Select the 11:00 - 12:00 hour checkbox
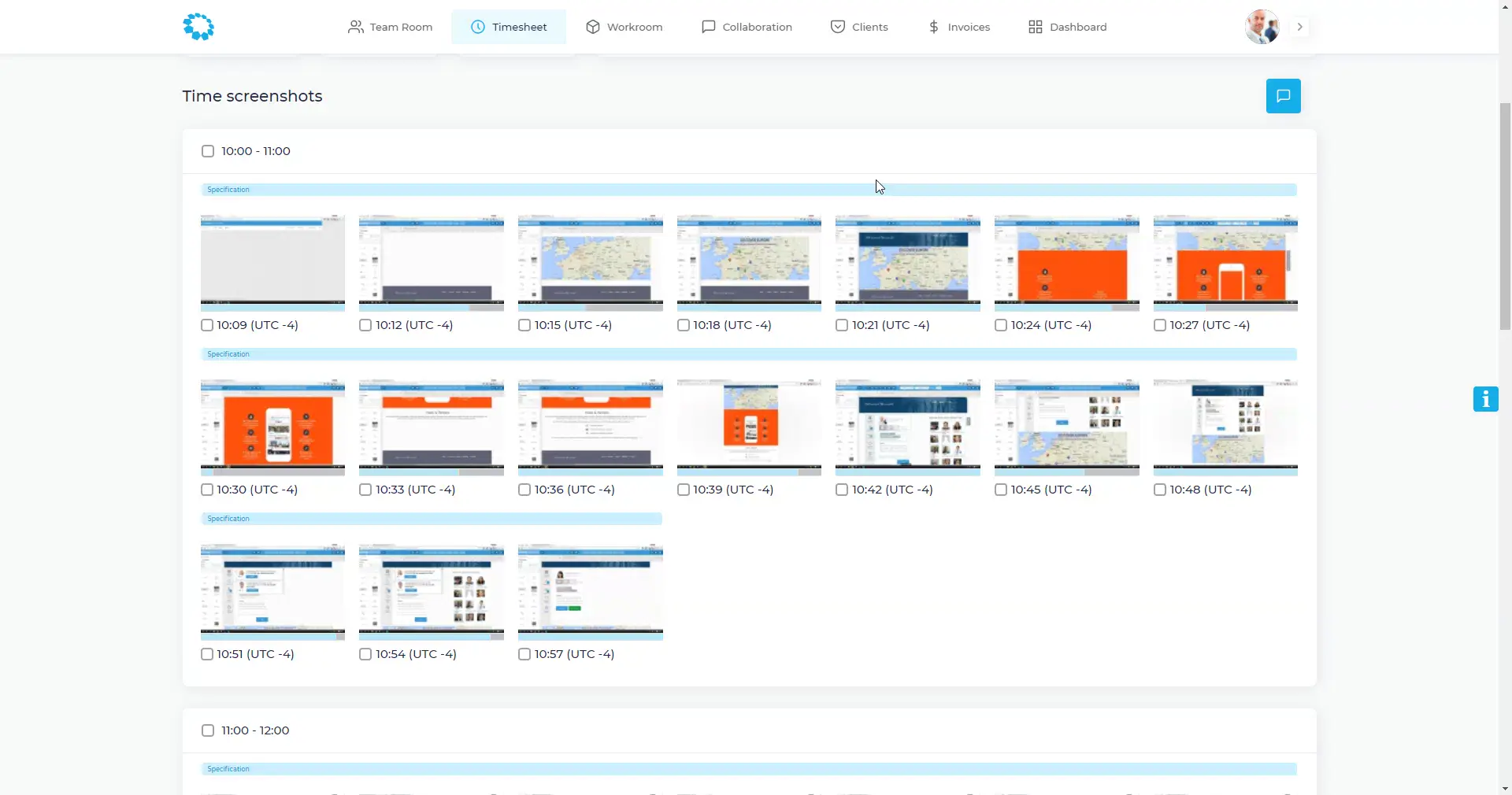The width and height of the screenshot is (1512, 795). click(x=208, y=730)
